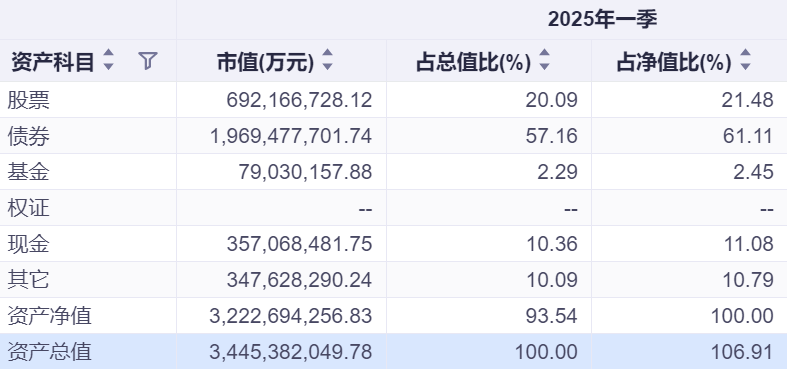Select the 权证 row label

point(29,208)
